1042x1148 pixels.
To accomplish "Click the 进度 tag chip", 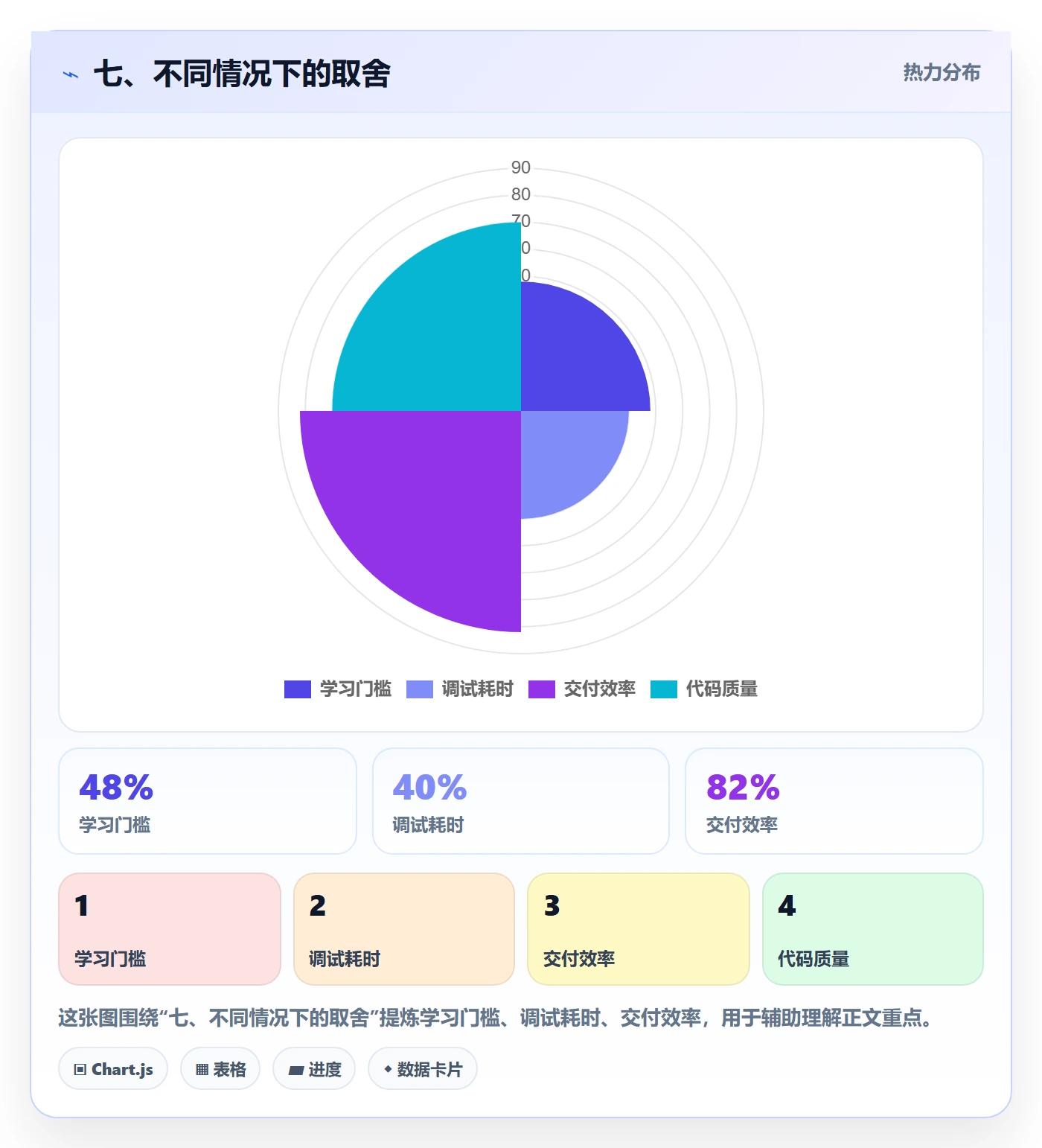I will [x=314, y=1068].
